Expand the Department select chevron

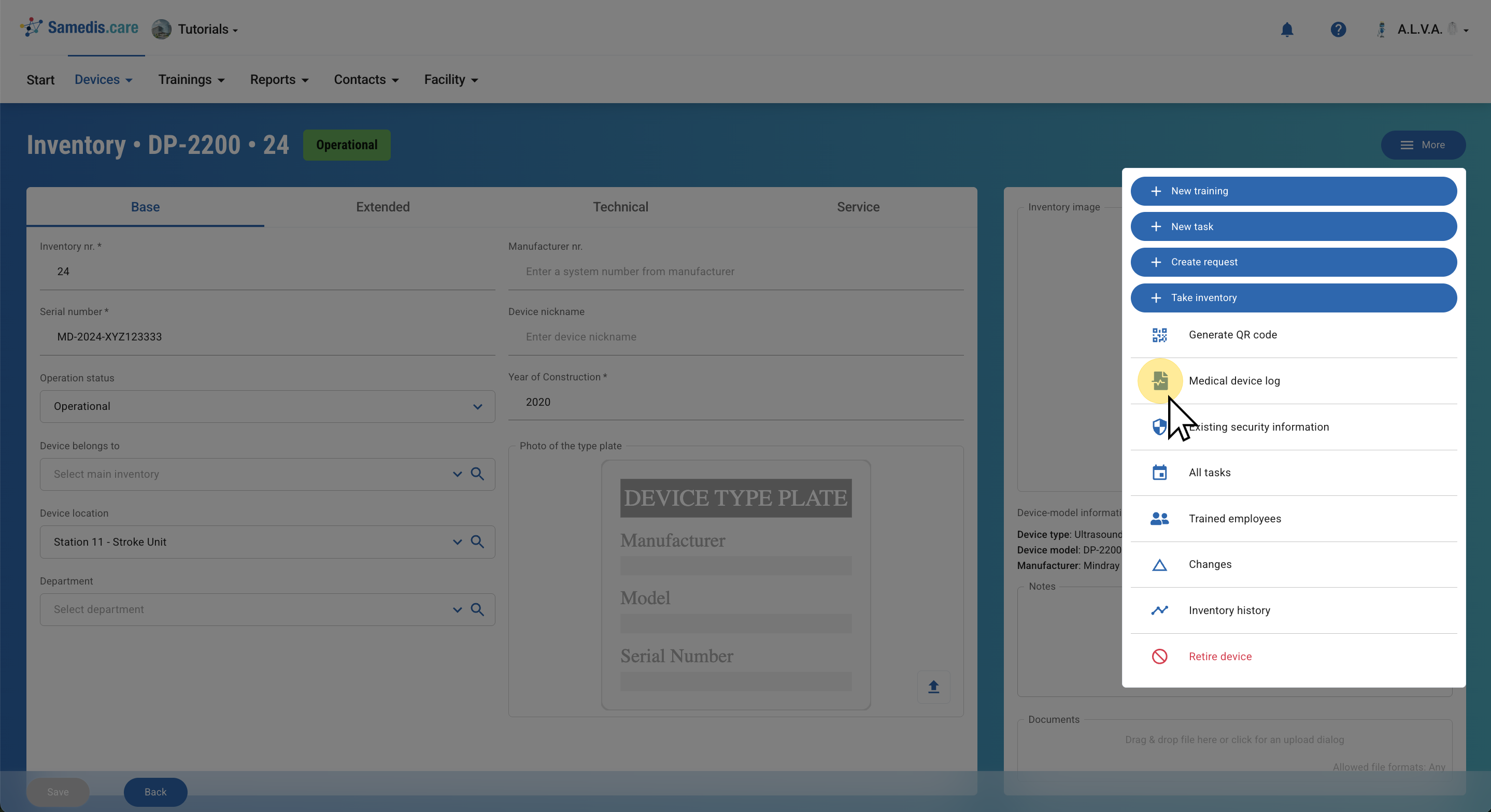pyautogui.click(x=457, y=609)
